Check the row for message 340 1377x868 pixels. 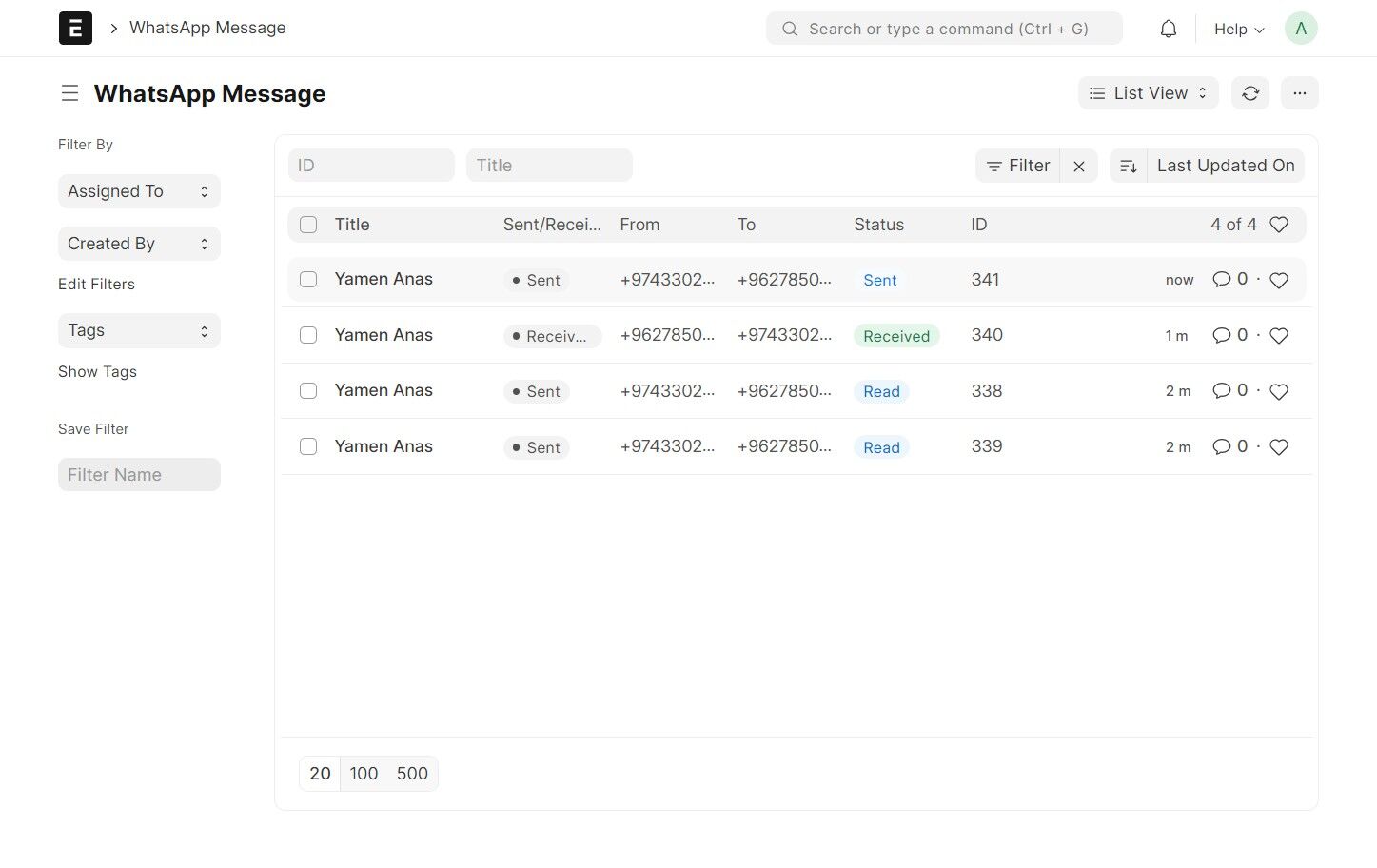(308, 336)
